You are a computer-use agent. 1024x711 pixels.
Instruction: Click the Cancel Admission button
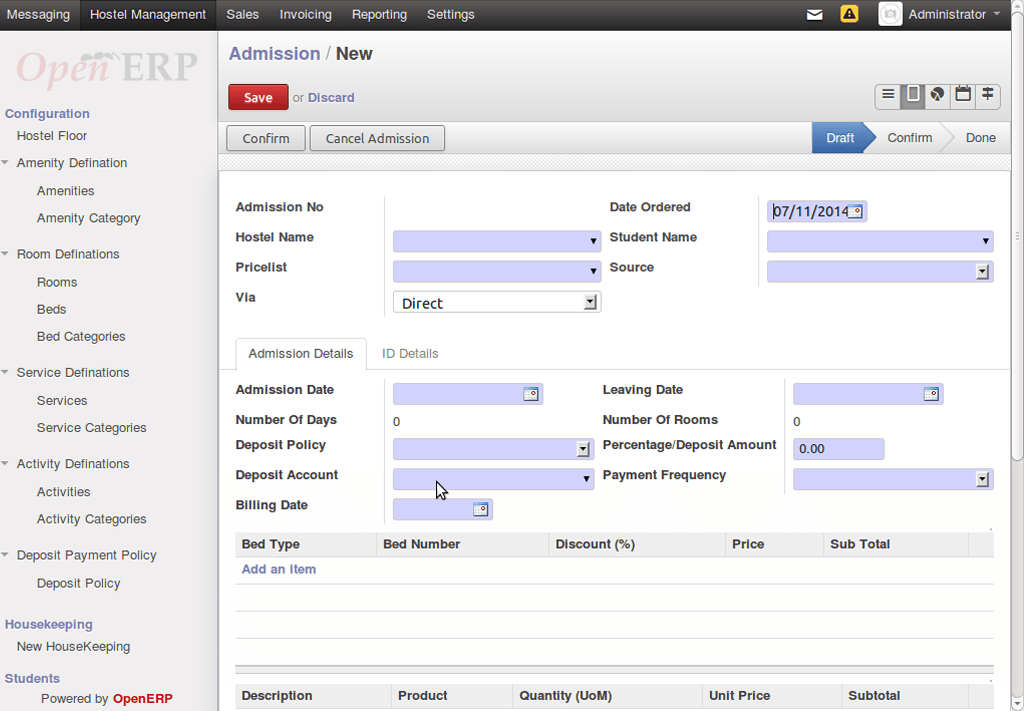[x=377, y=138]
